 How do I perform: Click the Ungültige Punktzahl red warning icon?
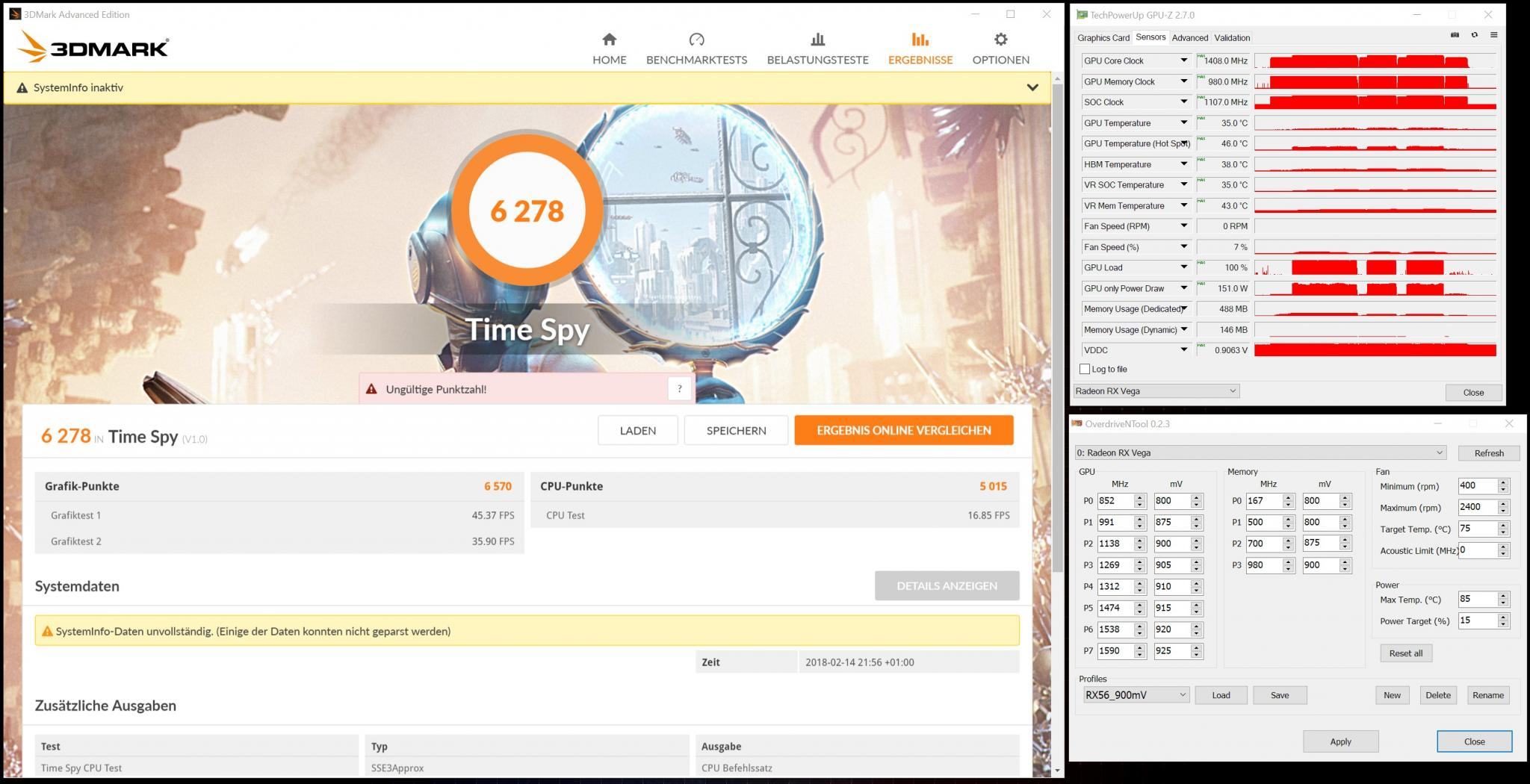tap(371, 389)
